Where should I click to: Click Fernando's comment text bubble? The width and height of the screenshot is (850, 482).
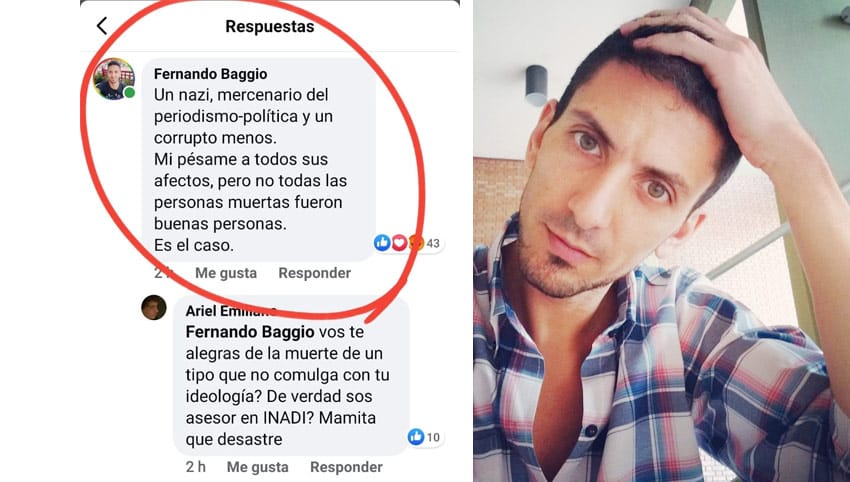[259, 159]
